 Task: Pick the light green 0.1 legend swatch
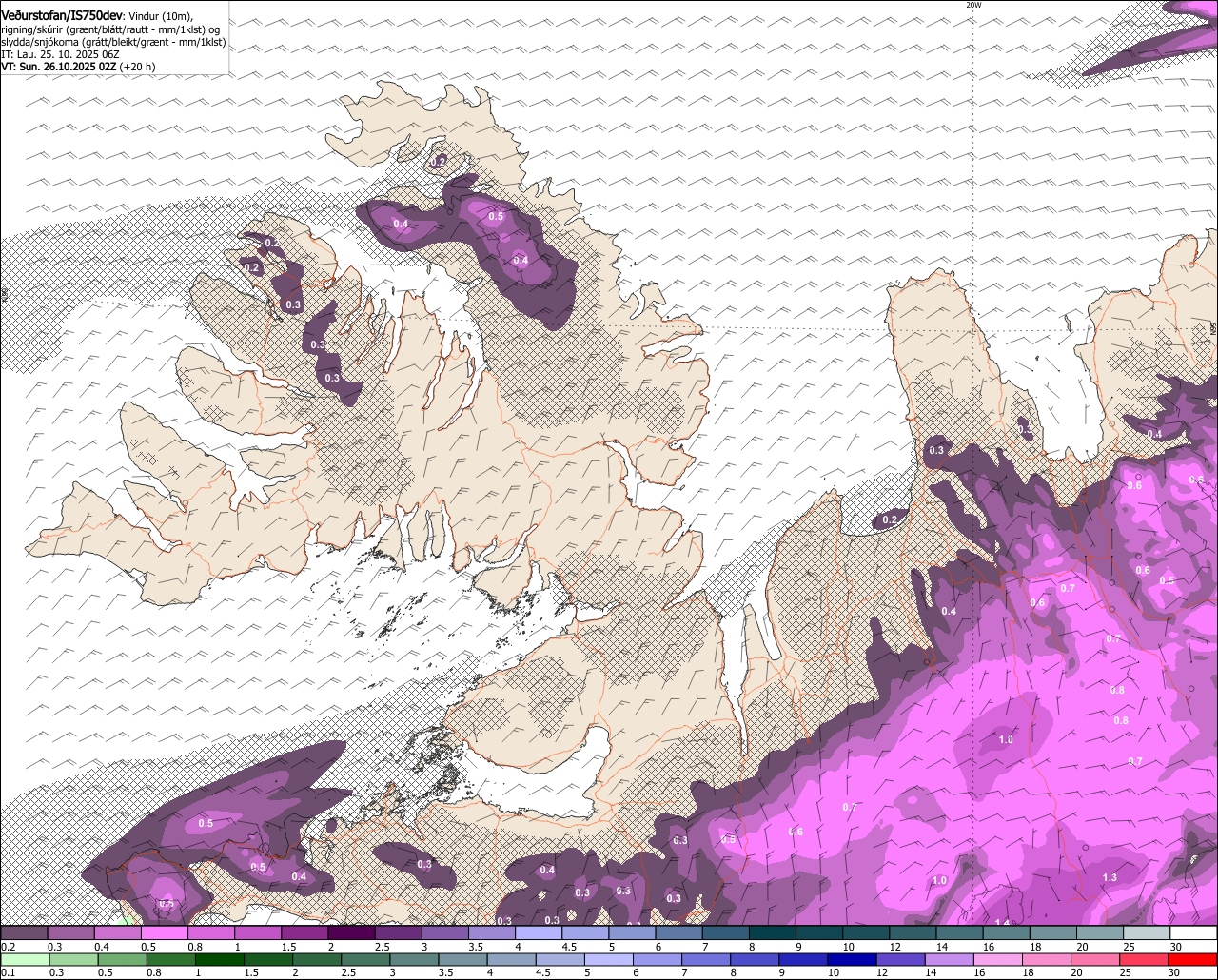tap(25, 959)
